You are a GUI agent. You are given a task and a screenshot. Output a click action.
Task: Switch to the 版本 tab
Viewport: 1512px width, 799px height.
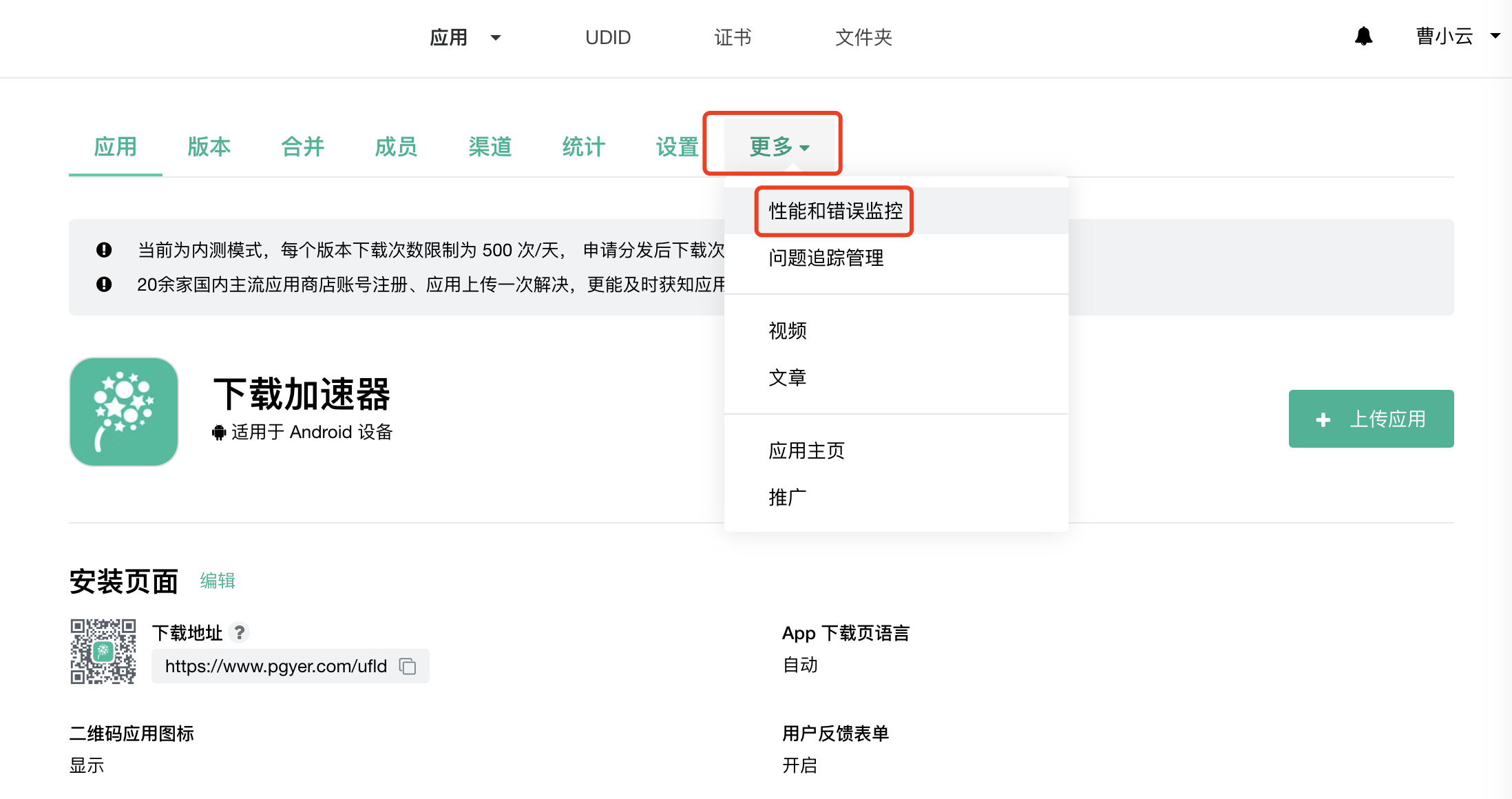click(209, 147)
